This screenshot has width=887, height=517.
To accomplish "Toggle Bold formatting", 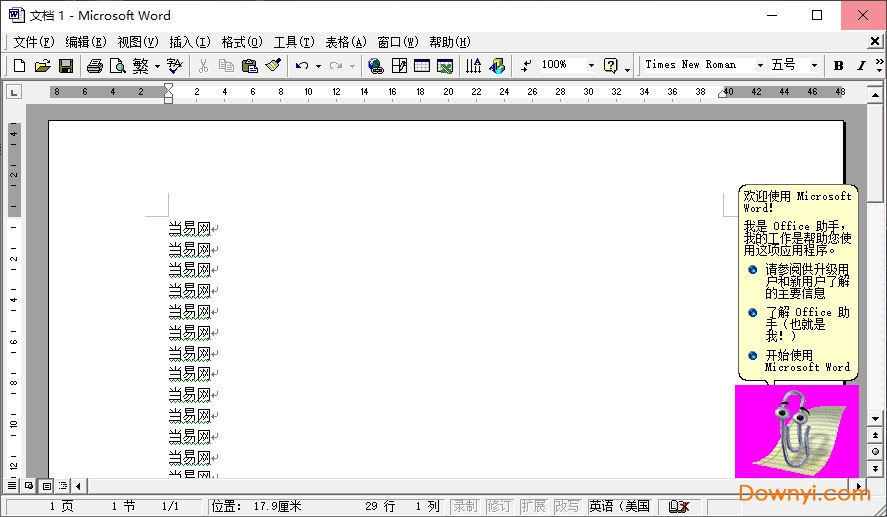I will point(838,66).
